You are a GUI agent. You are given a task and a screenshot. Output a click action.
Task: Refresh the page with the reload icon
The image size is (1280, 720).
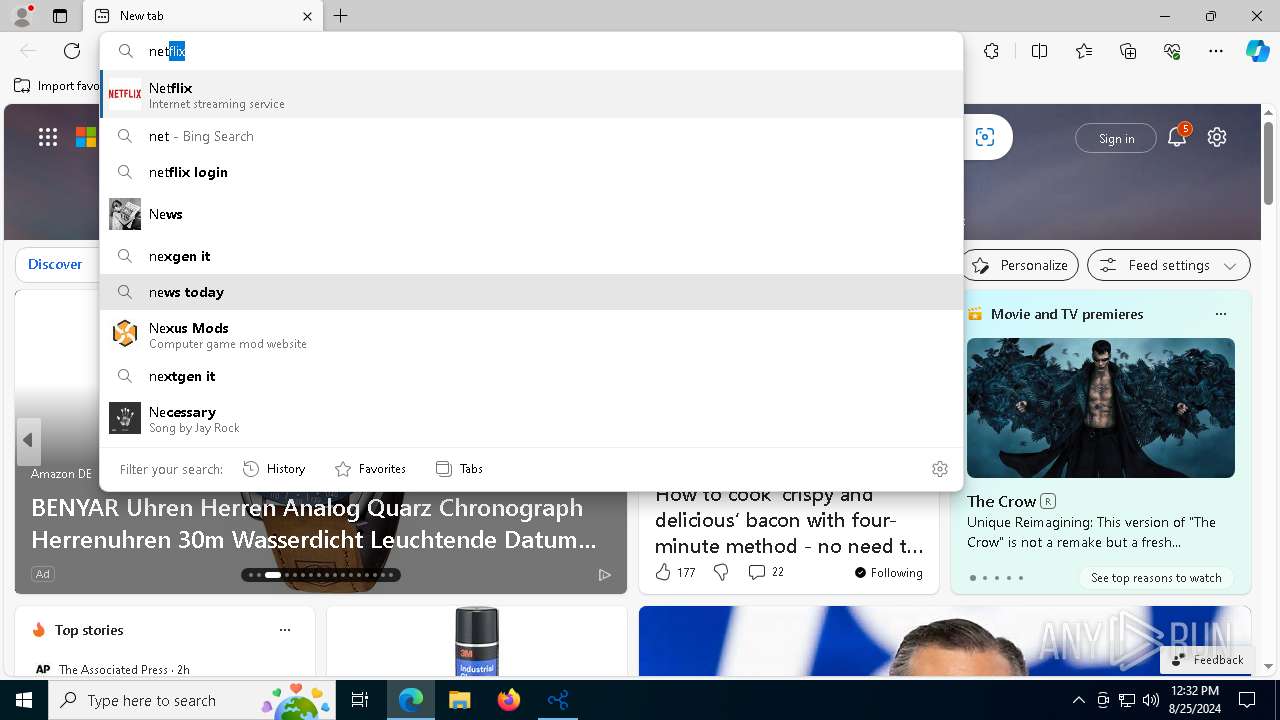pyautogui.click(x=72, y=51)
